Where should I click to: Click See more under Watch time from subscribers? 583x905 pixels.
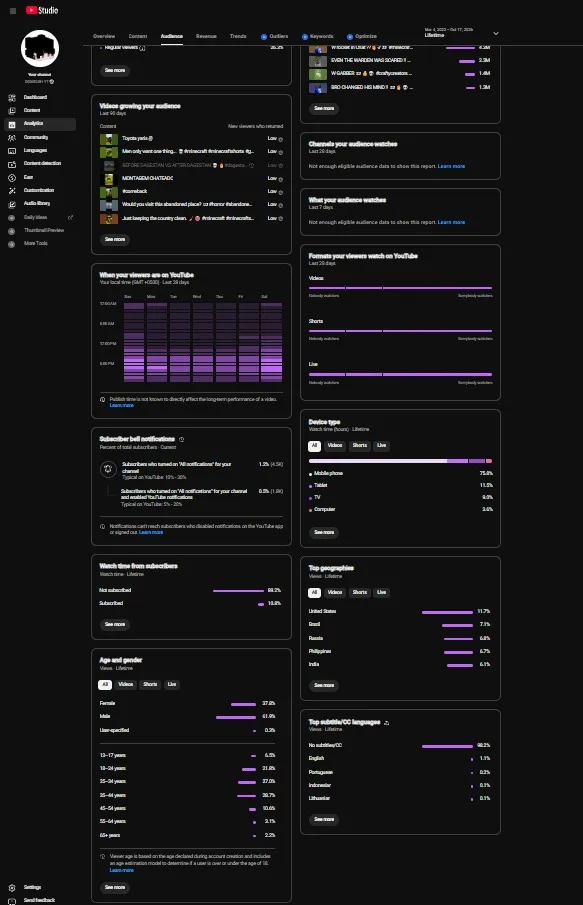coord(115,624)
